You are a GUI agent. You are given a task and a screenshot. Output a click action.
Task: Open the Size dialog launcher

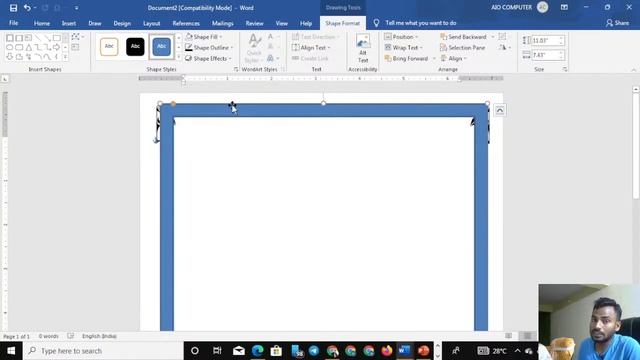tap(565, 69)
